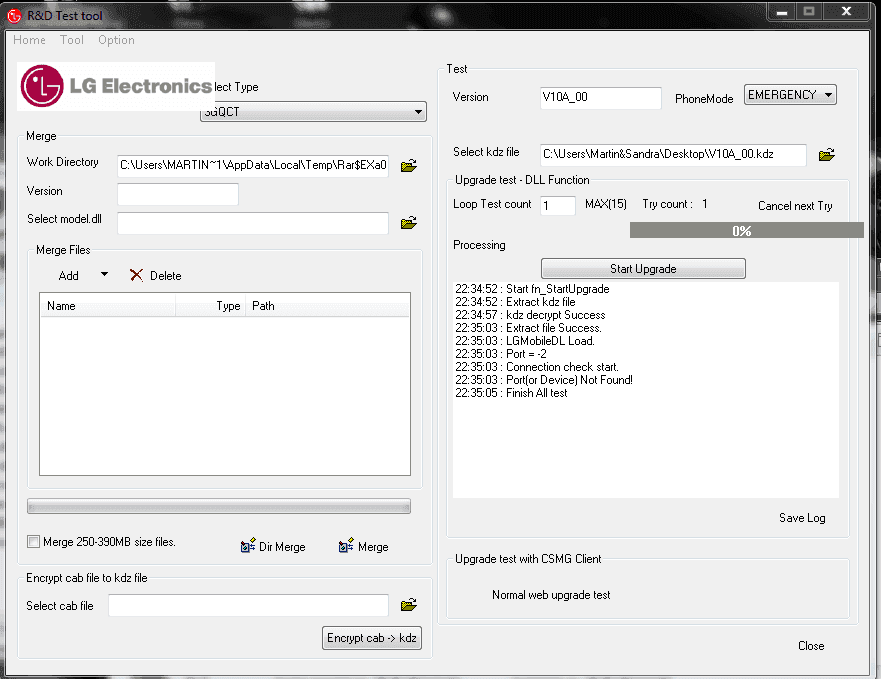The image size is (881, 679).
Task: Click Normal web upgrade test
Action: pyautogui.click(x=551, y=595)
